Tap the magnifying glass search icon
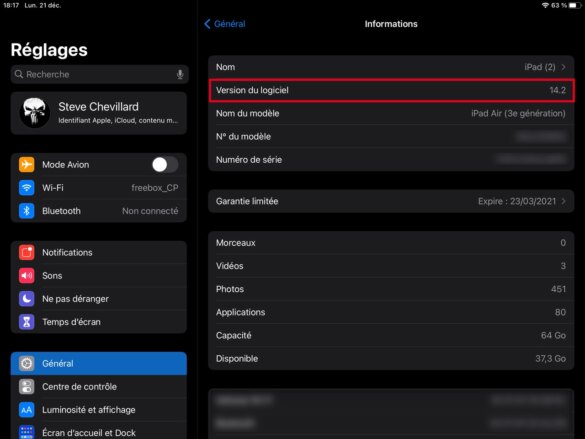This screenshot has height=439, width=585. pos(19,74)
